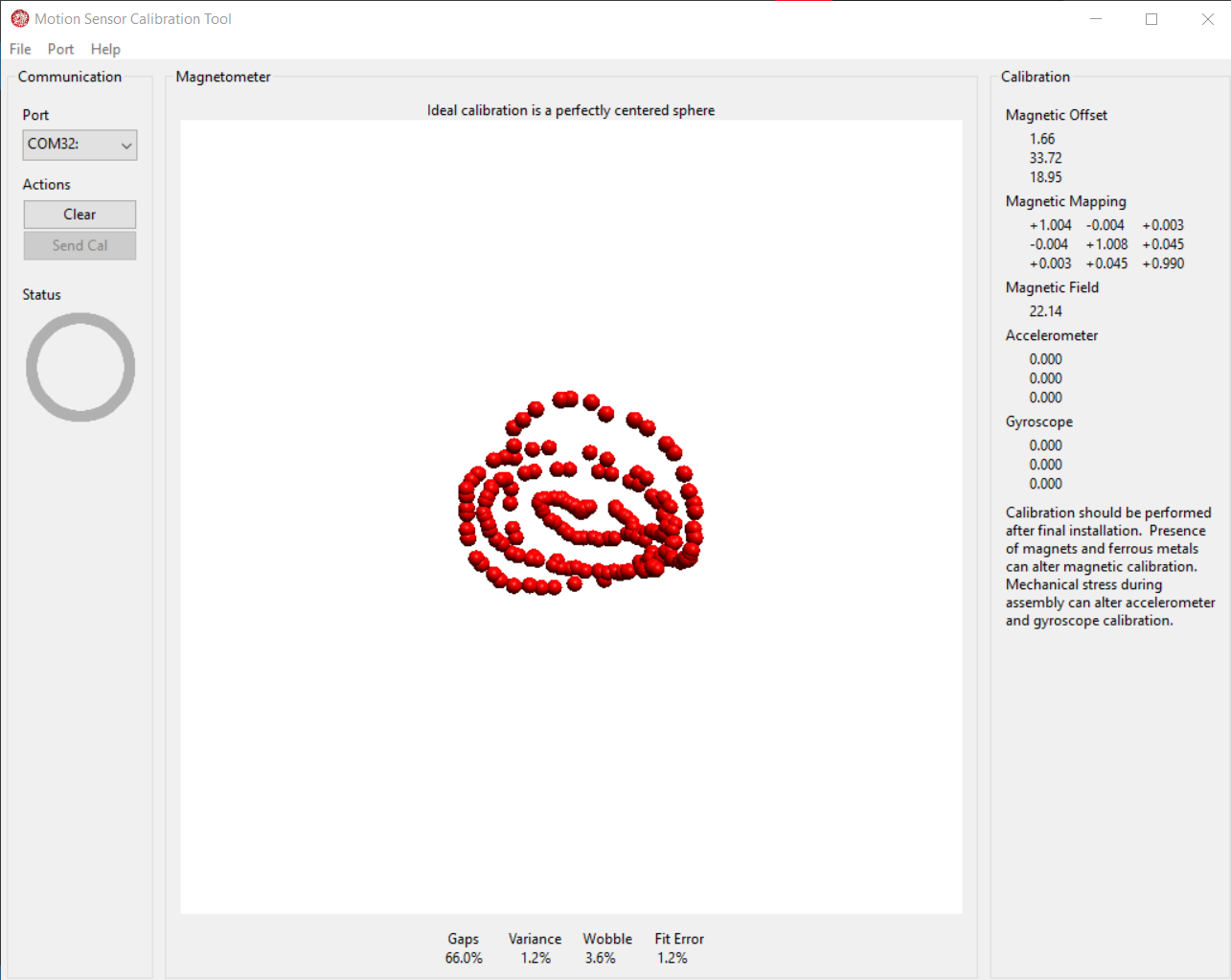Viewport: 1231px width, 980px height.
Task: Click the calibration advice paragraph
Action: 1110,566
